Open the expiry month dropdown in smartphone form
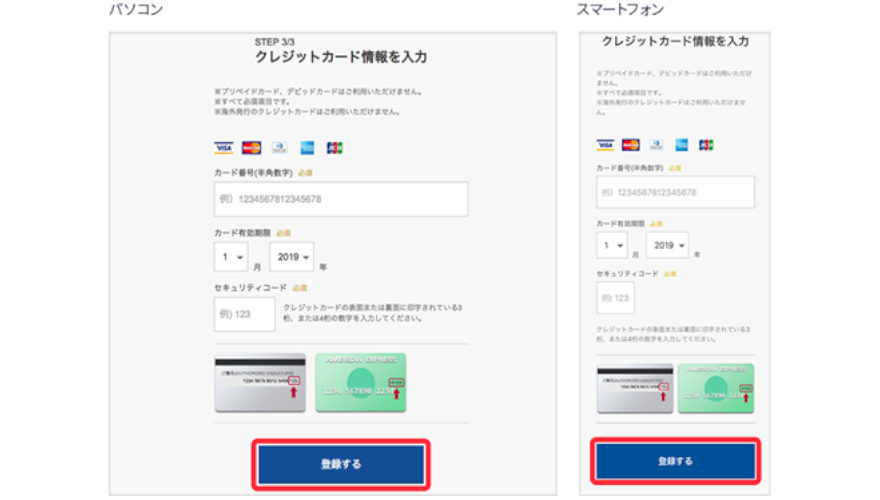This screenshot has width=880, height=500. (x=612, y=245)
